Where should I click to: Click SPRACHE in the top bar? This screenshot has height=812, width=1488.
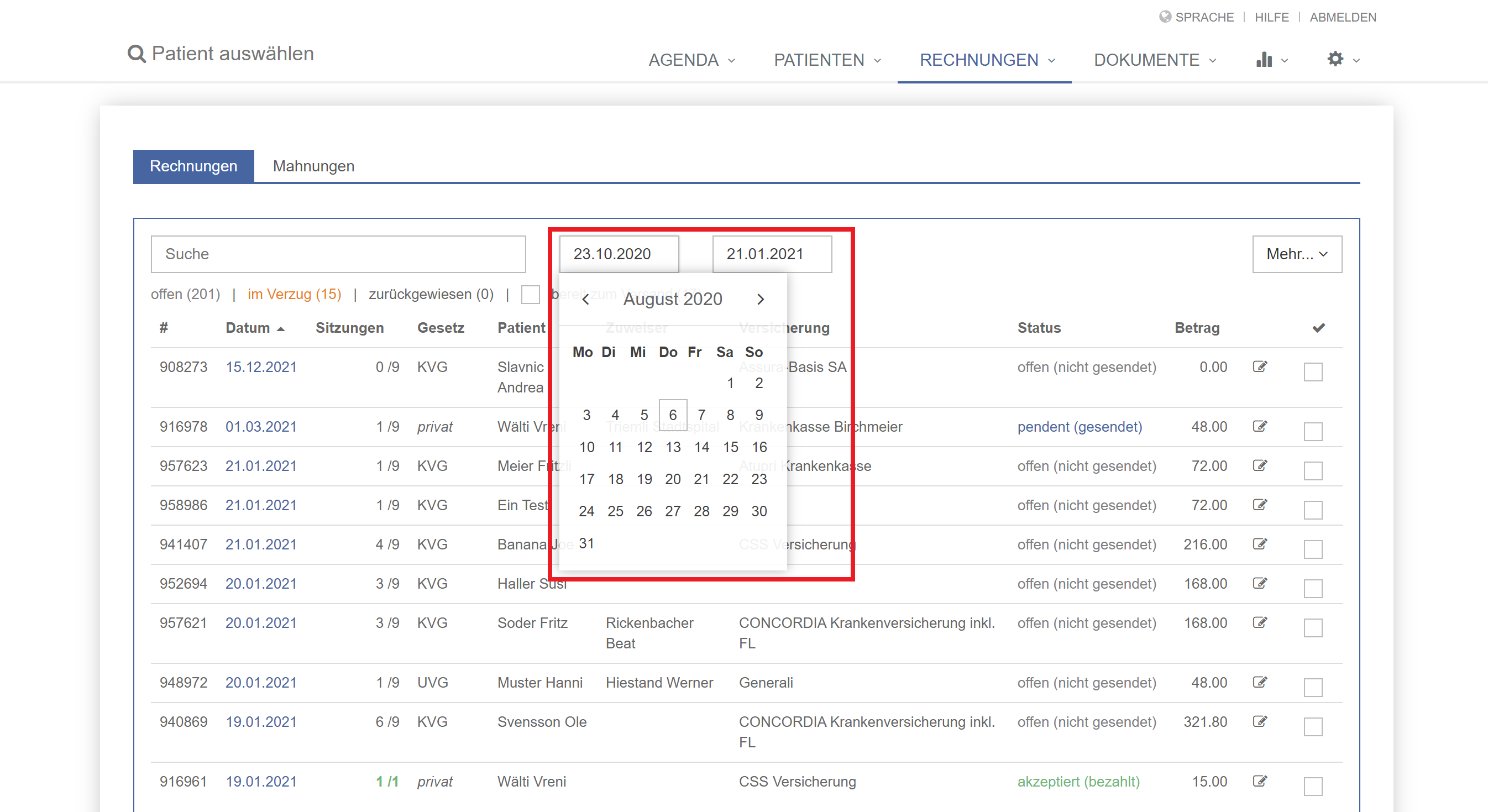coord(1204,17)
